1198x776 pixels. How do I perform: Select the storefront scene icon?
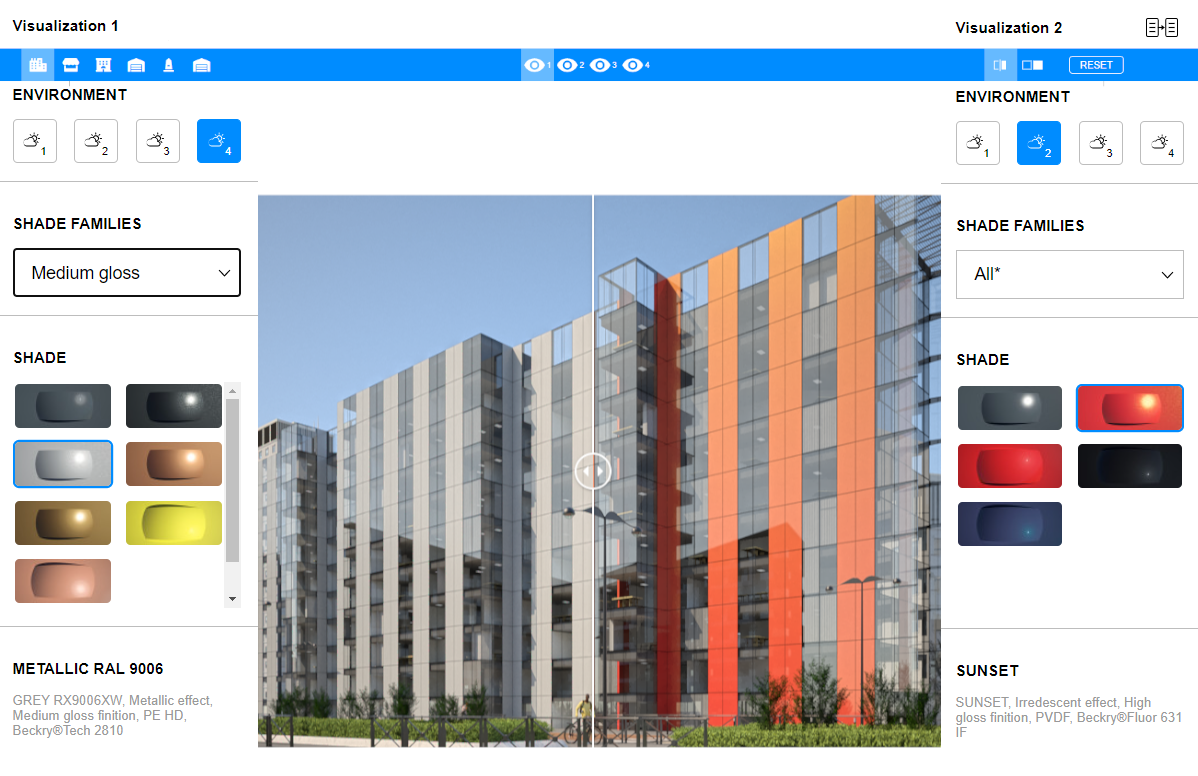tap(71, 65)
